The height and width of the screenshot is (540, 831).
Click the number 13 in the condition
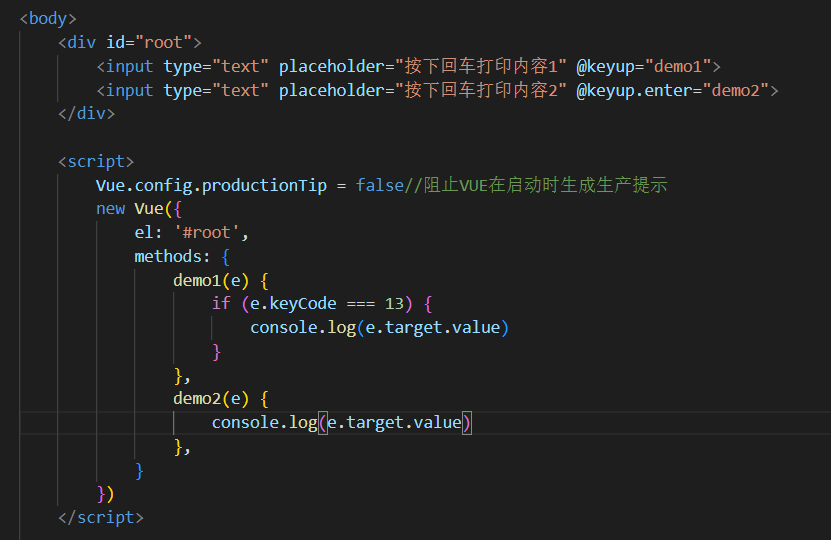(398, 304)
